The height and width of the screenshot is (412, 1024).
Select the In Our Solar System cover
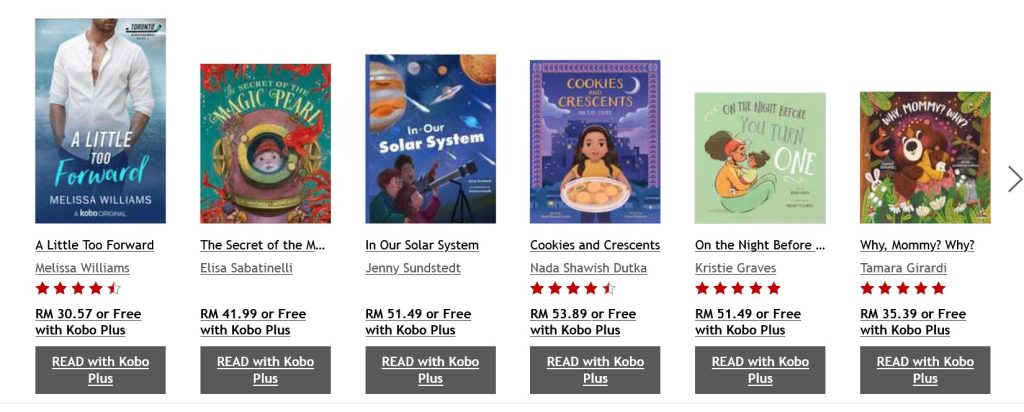pos(430,139)
